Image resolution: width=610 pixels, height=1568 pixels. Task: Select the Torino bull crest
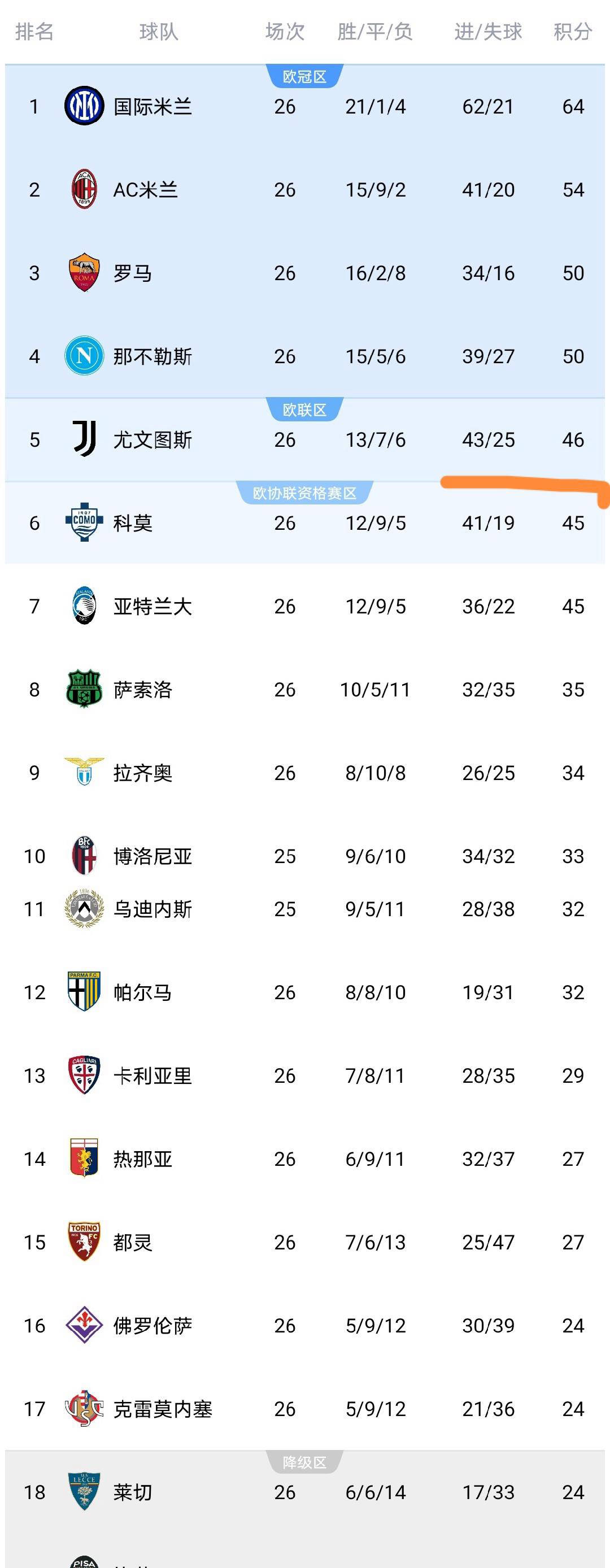(84, 1242)
